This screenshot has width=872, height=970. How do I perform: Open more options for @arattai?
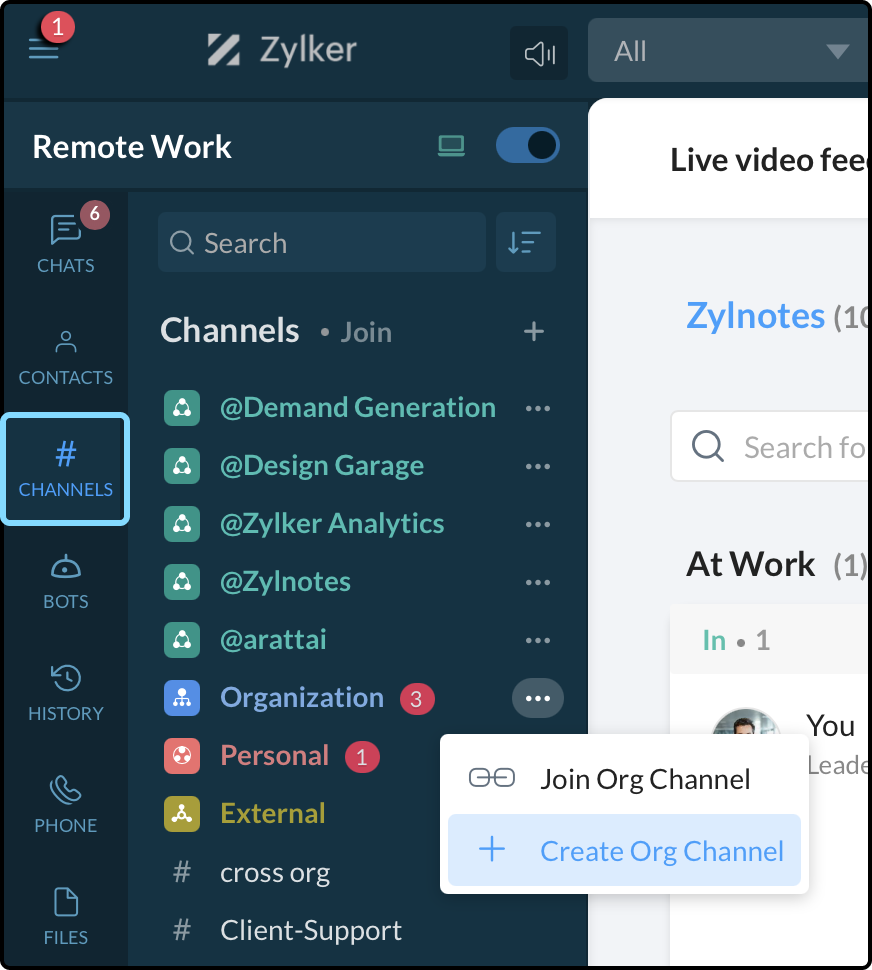[x=537, y=640]
